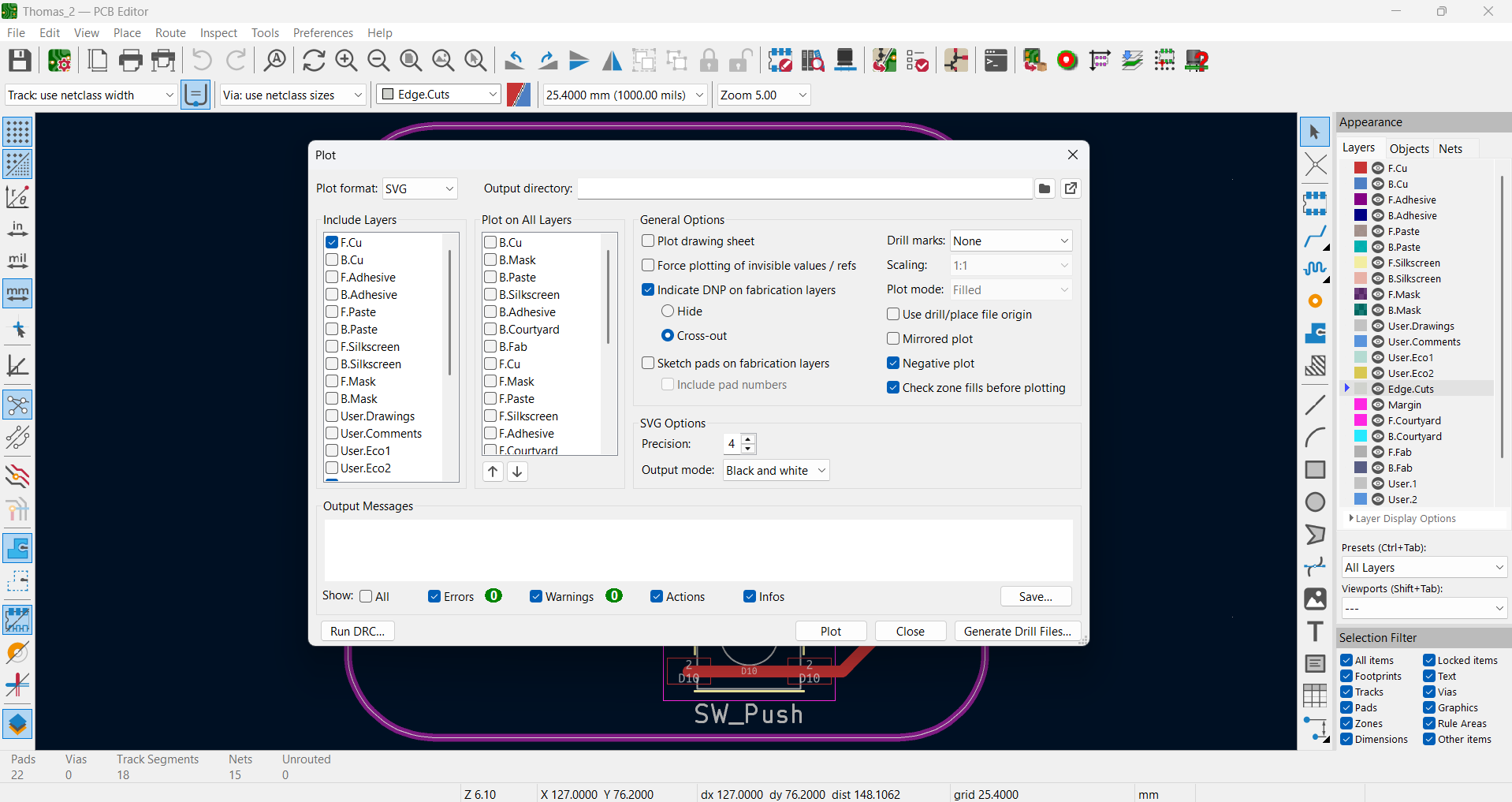Viewport: 1512px width, 802px height.
Task: Switch to millimeters unit icon
Action: (17, 293)
